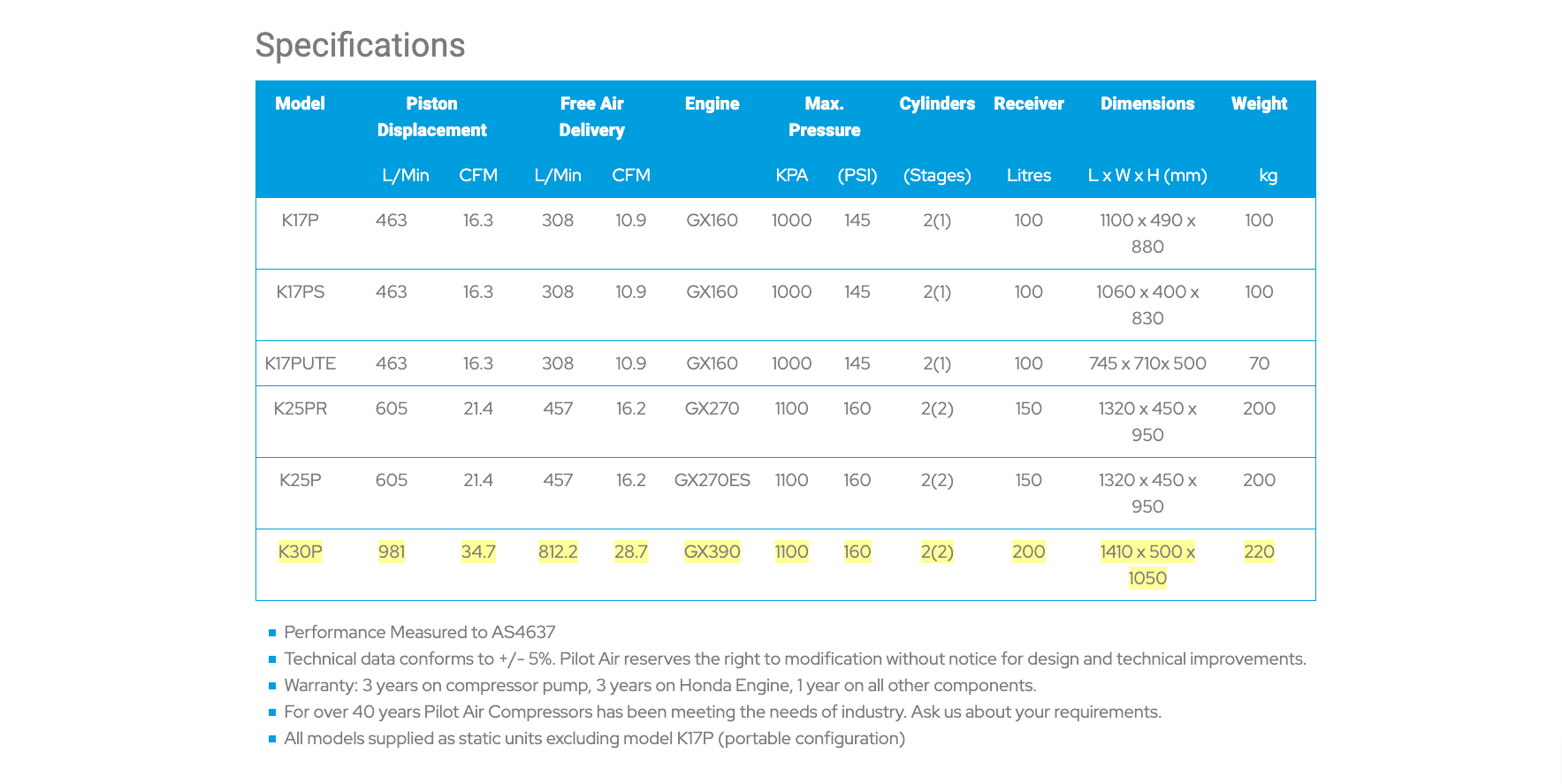Click the highlighted GX390 engine value
The height and width of the screenshot is (784, 1562).
712,552
